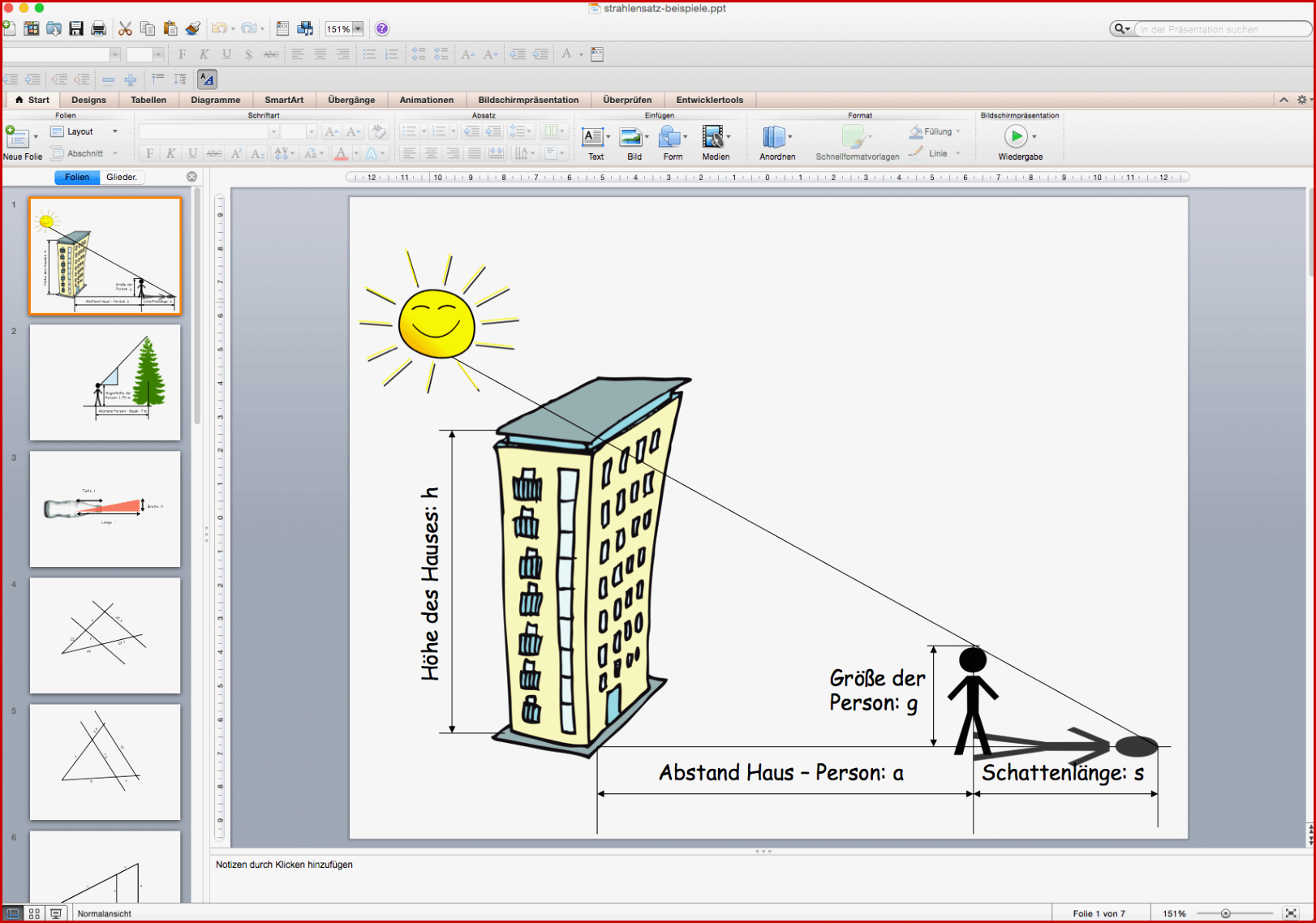This screenshot has width=1316, height=923.
Task: Decrease font size in Schriftart group
Action: (353, 131)
